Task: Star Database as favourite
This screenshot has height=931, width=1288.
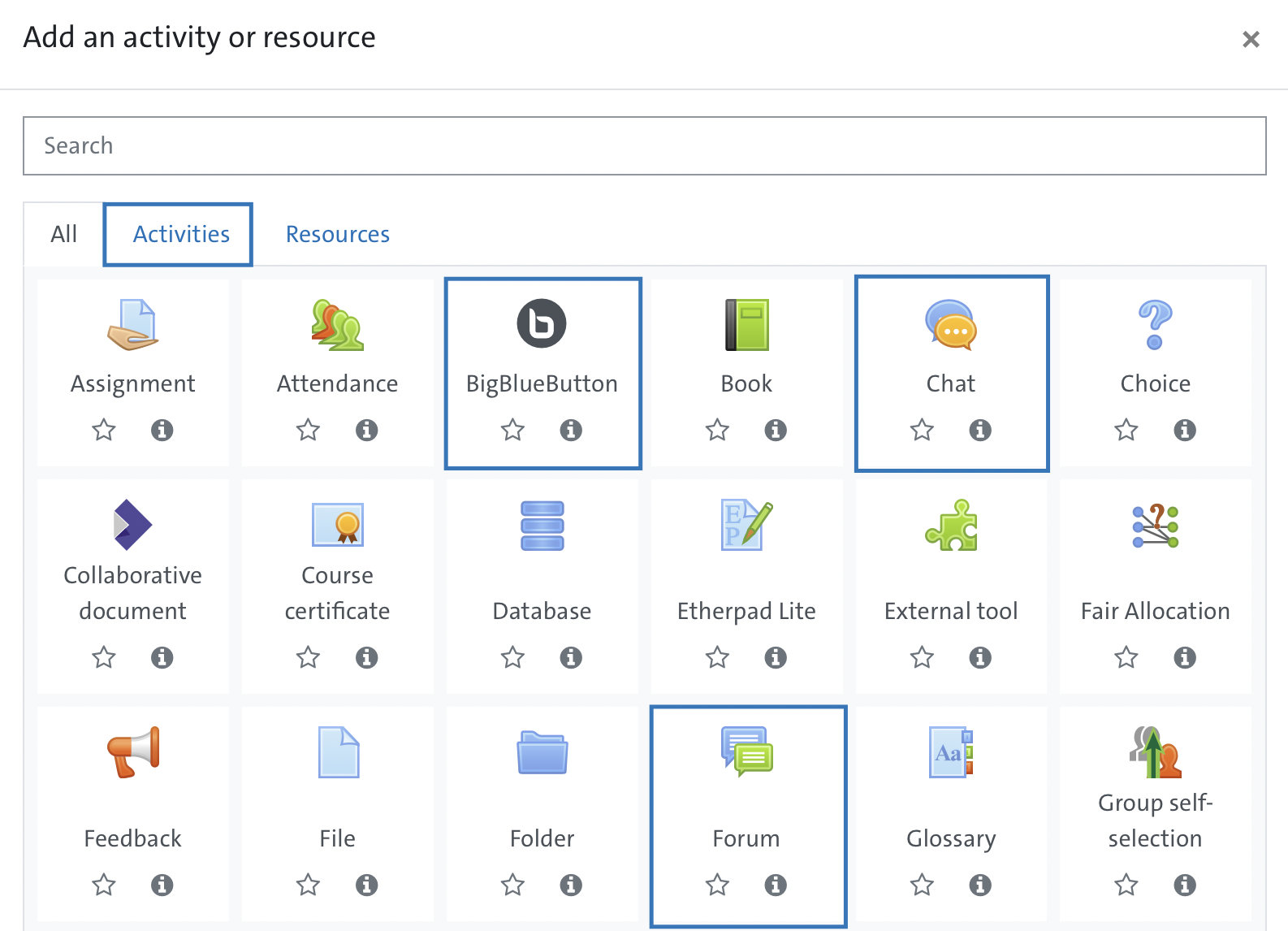Action: point(512,657)
